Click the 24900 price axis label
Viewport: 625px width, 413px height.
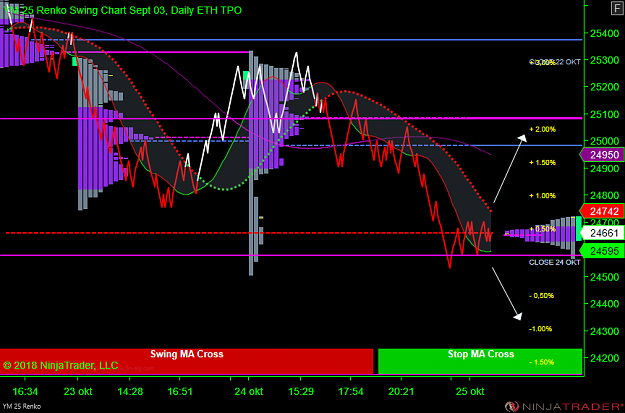pos(604,169)
